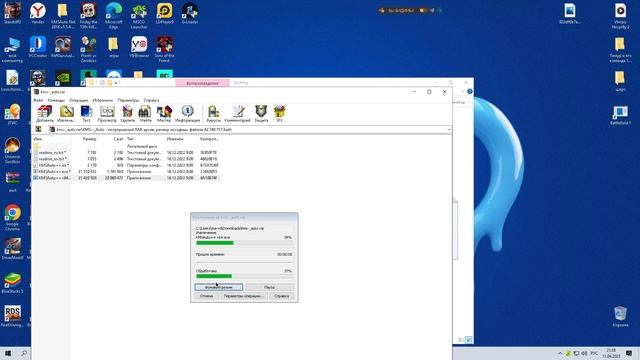Click the Пауза button in extraction dialog

(269, 287)
